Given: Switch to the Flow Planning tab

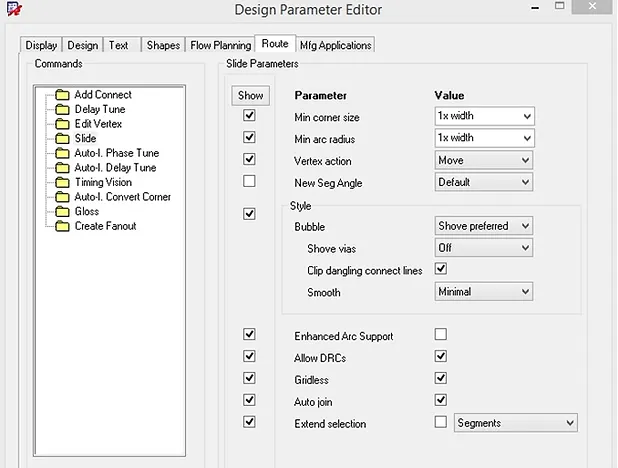Looking at the screenshot, I should coord(221,45).
